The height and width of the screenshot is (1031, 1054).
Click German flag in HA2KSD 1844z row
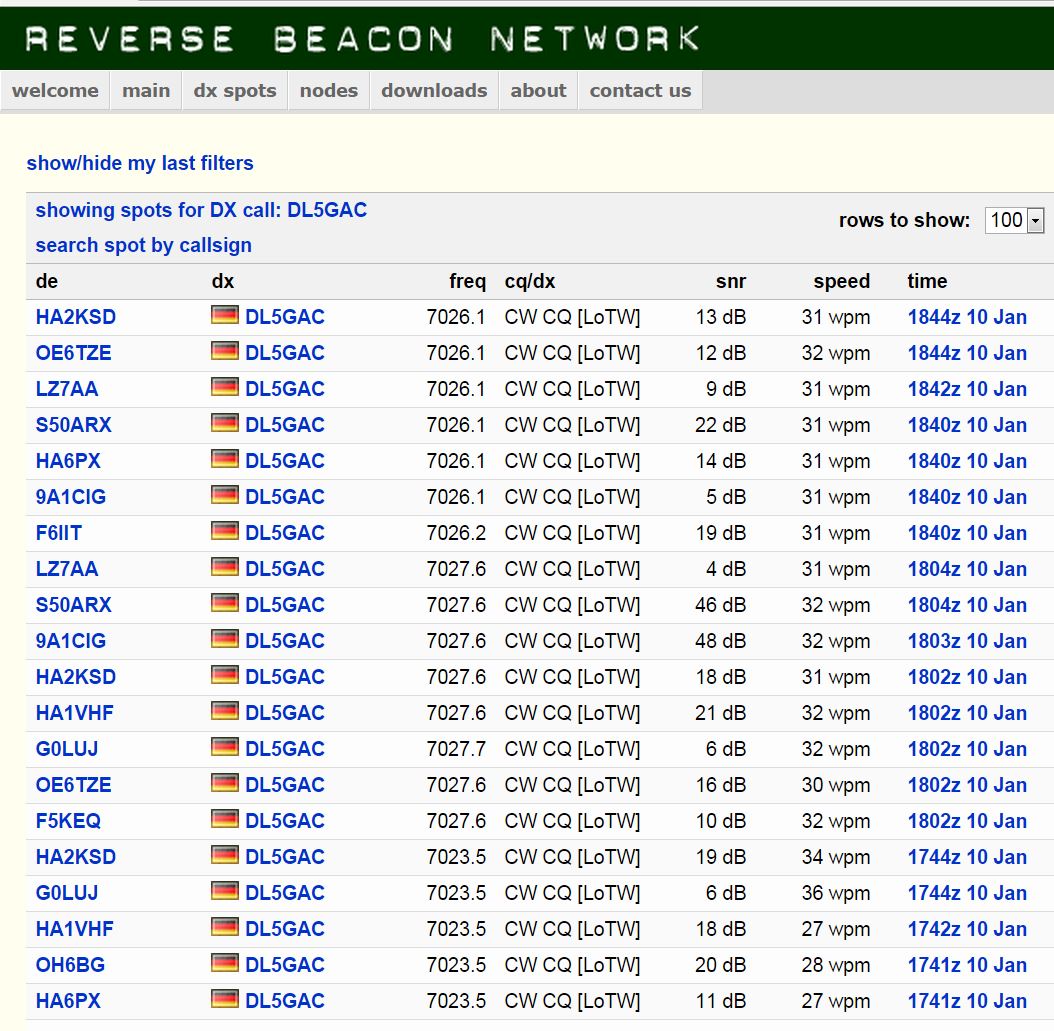tap(225, 315)
